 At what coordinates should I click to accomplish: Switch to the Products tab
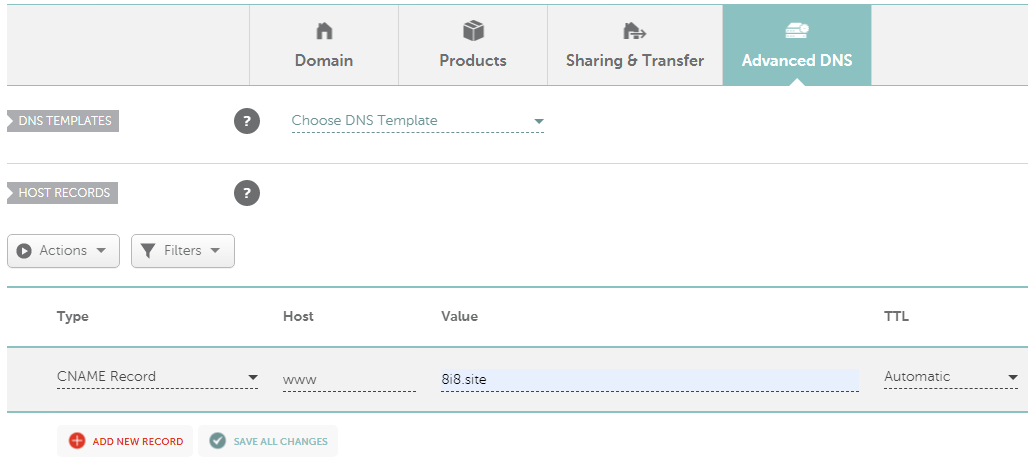[x=473, y=45]
